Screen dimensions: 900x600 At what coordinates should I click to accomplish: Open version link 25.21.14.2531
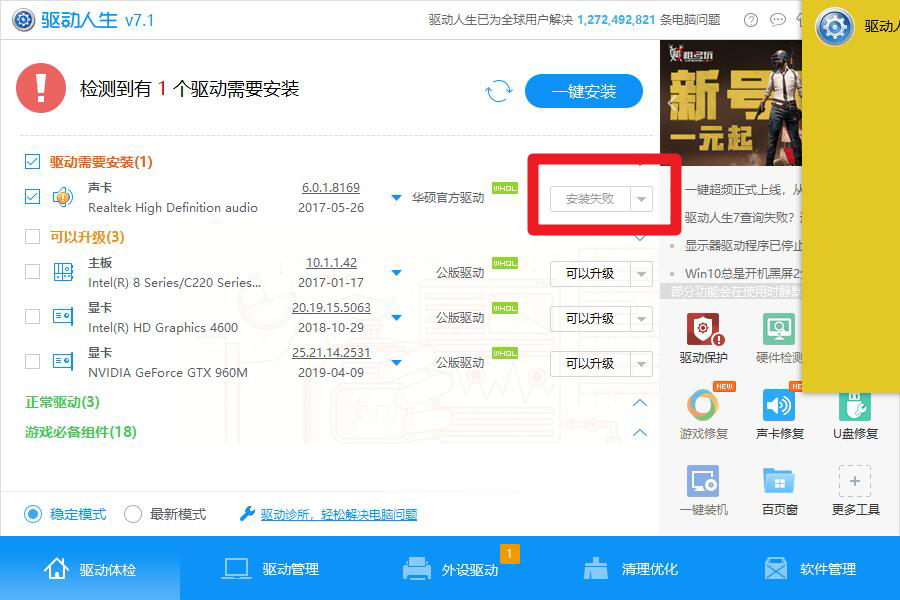(331, 353)
